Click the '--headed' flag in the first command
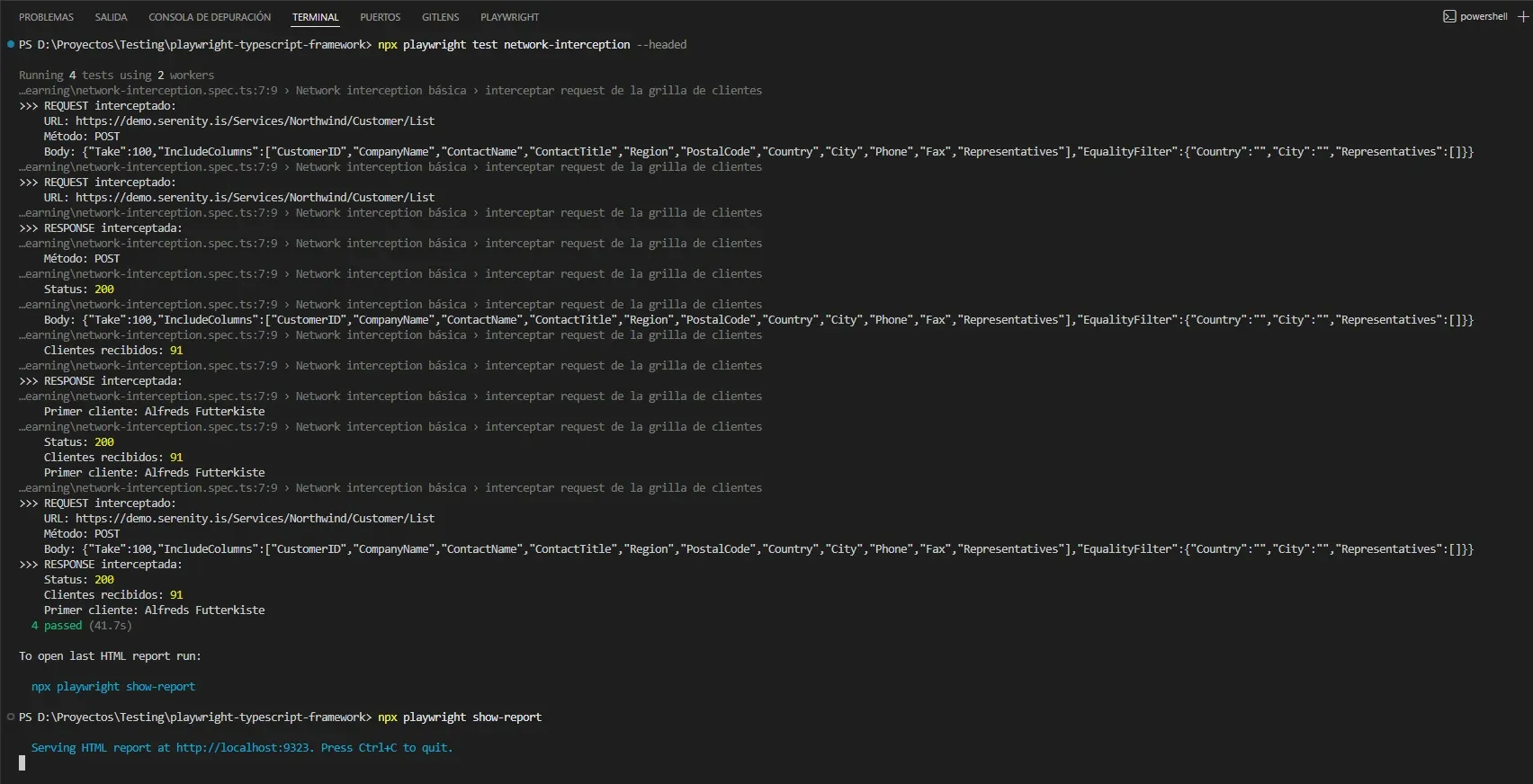Viewport: 1533px width, 784px height. [x=661, y=44]
